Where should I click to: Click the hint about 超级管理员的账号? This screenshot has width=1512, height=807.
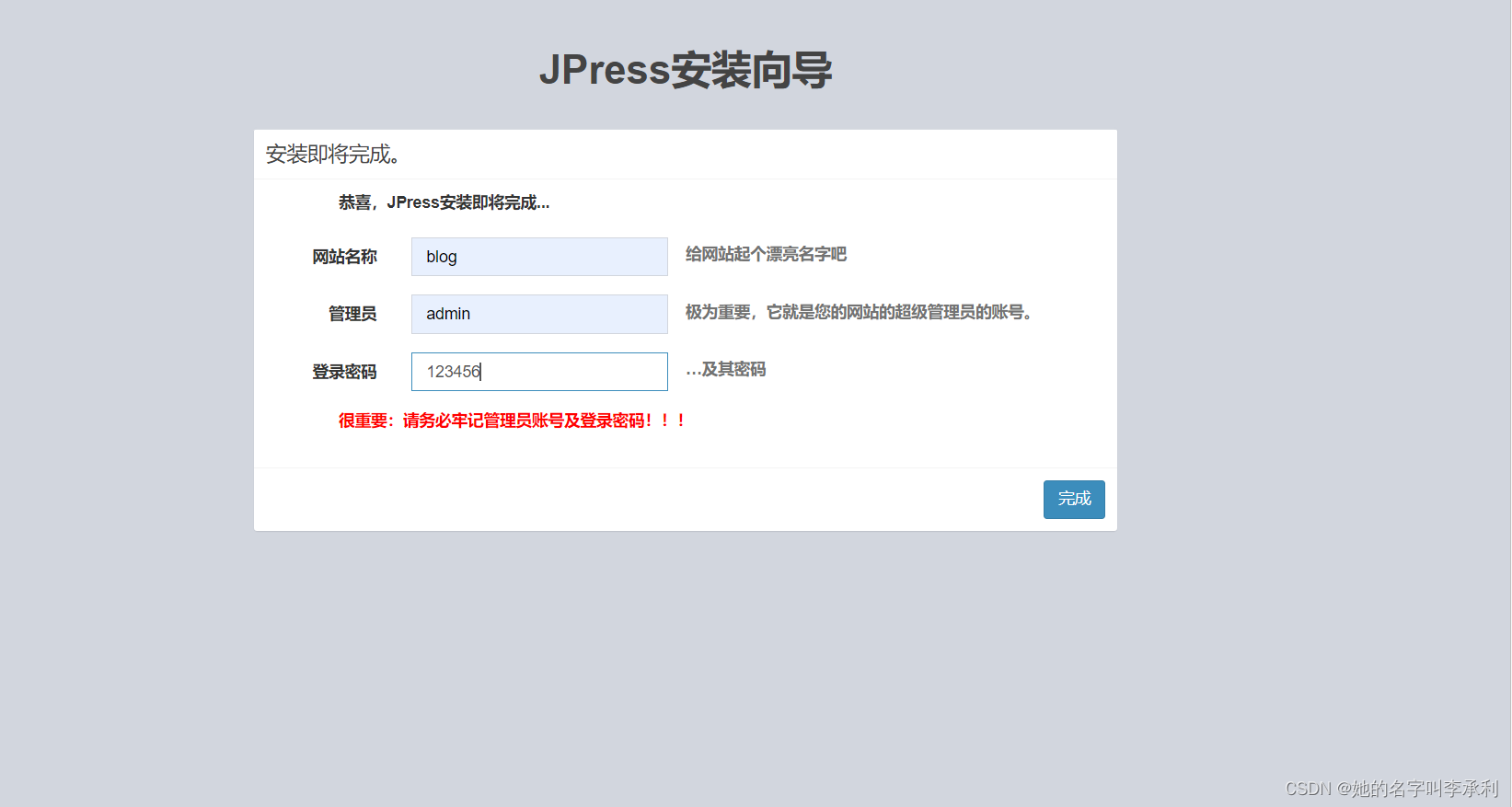click(859, 312)
